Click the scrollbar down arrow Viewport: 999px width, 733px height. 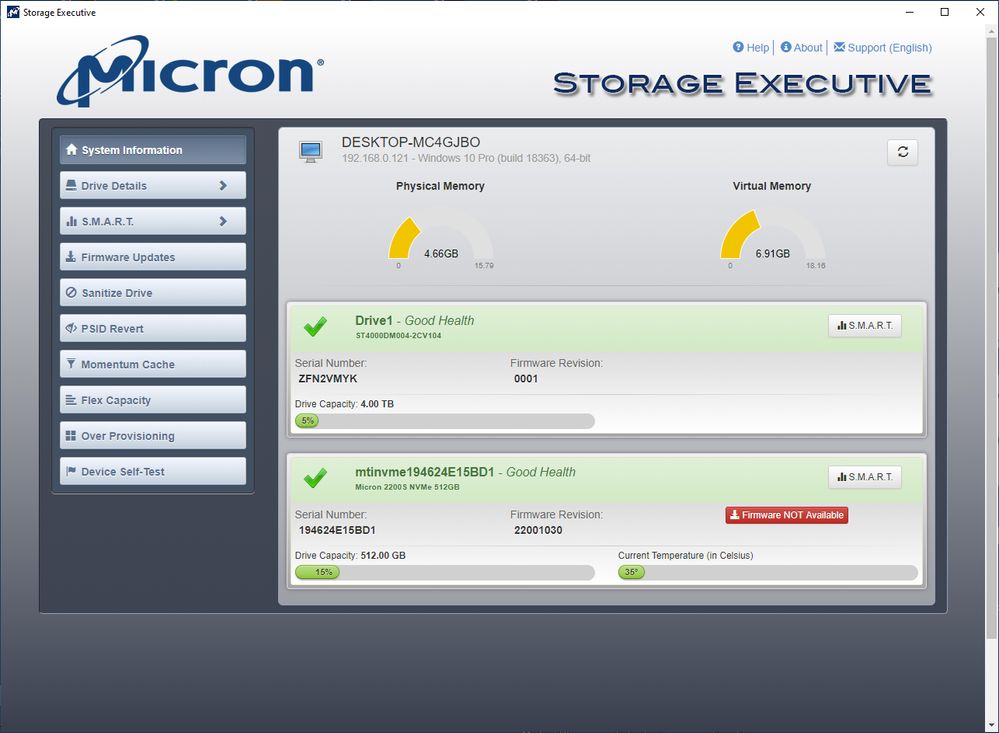point(991,726)
